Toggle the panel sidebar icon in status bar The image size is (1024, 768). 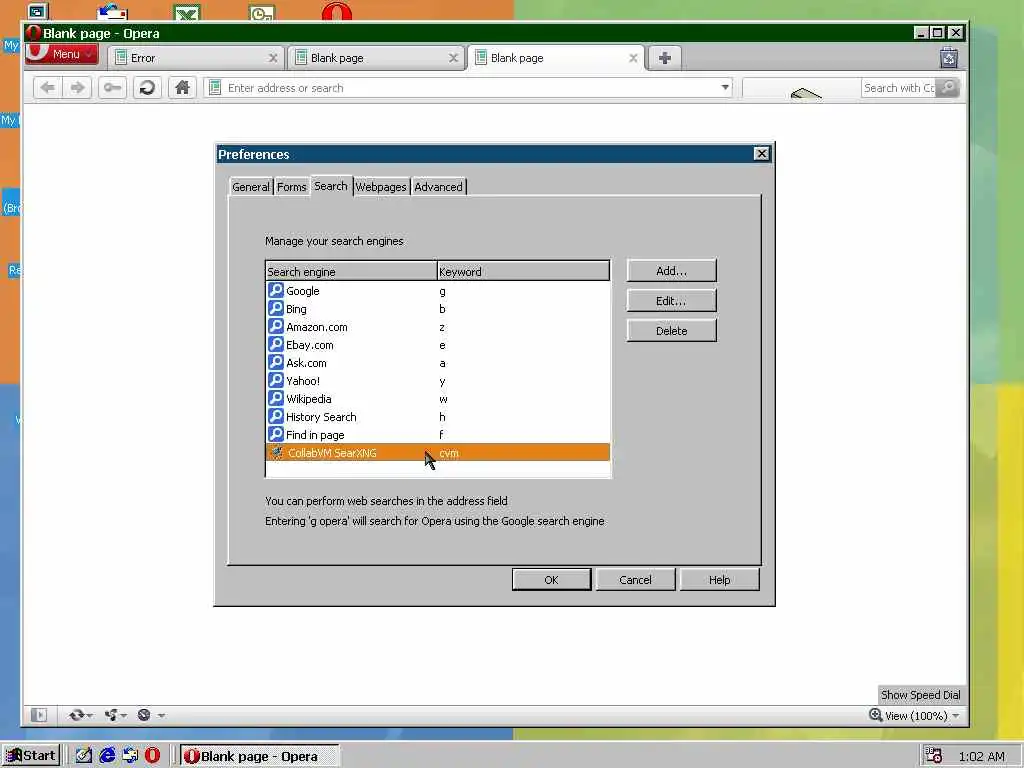pyautogui.click(x=39, y=715)
